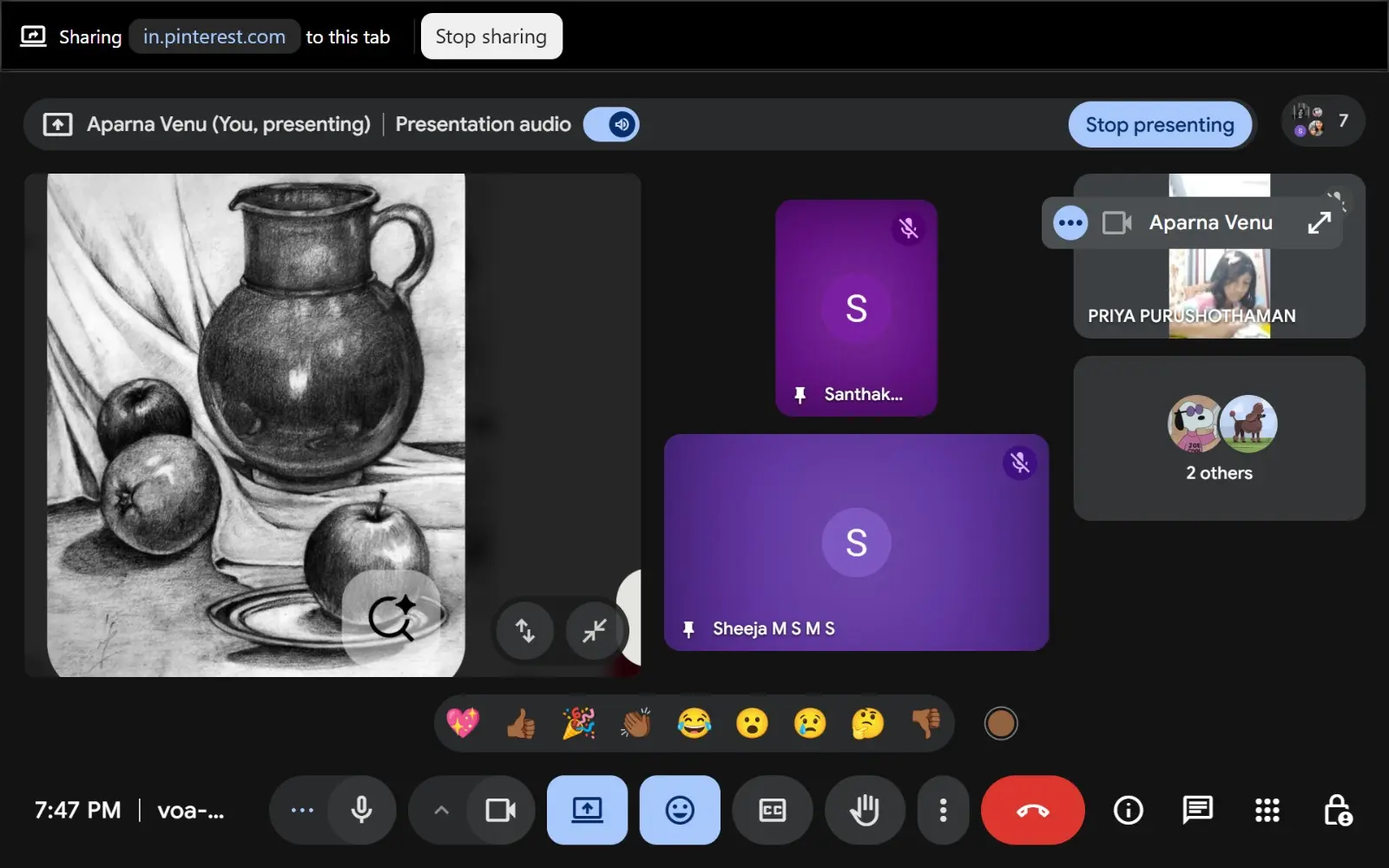Send the thumbs down reaction
The image size is (1389, 868).
[925, 723]
